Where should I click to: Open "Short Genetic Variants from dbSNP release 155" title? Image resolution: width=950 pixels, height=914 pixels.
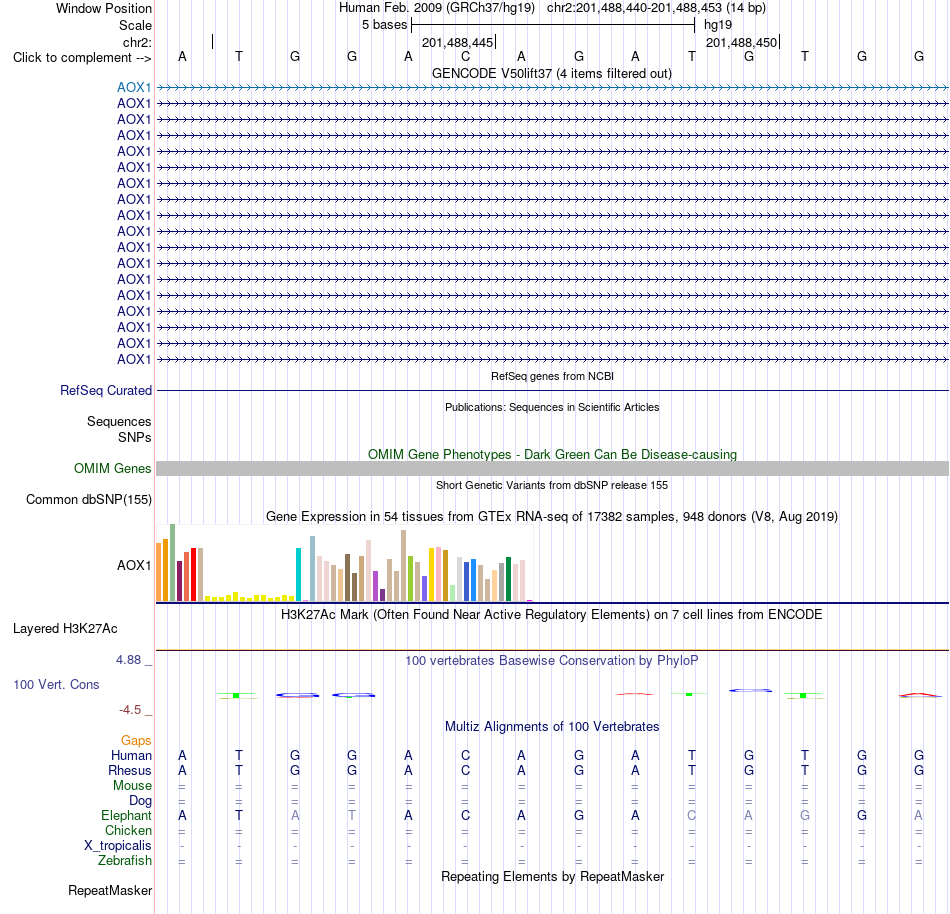pyautogui.click(x=552, y=485)
